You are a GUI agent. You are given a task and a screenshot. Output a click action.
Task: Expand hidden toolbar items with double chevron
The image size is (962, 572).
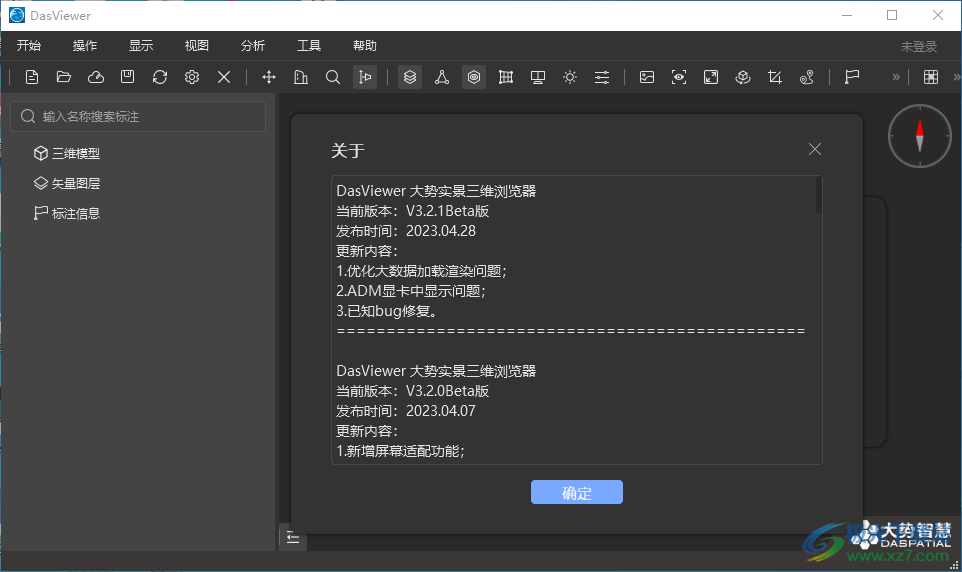coord(896,77)
